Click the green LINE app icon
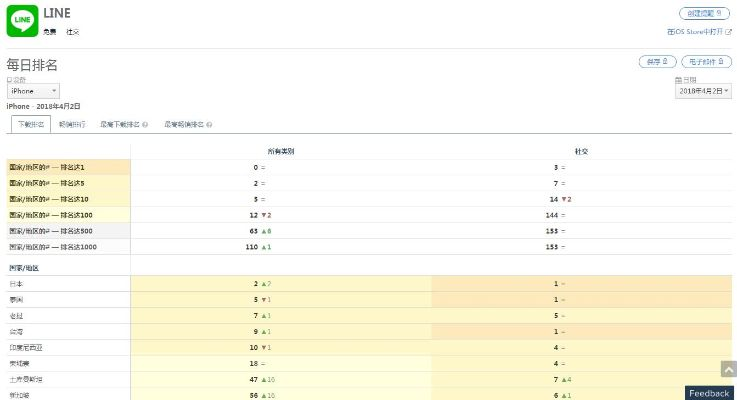Screen dimensions: 737x400 click(22, 20)
